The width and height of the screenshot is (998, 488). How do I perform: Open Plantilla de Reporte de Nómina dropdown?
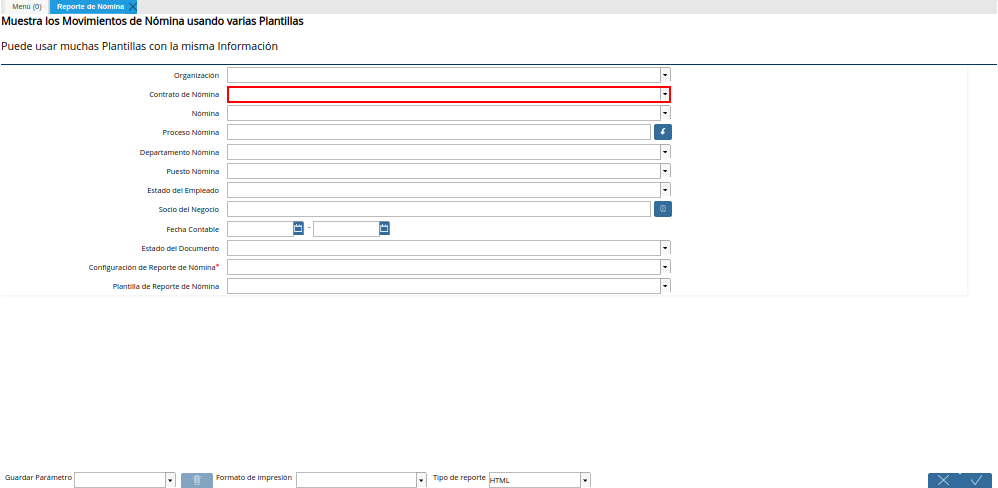665,286
